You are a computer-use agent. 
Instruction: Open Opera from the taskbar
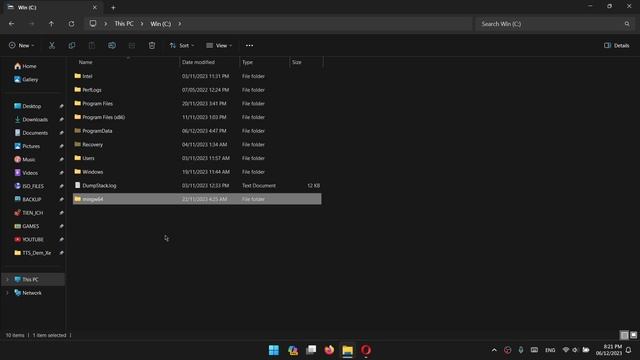point(366,350)
